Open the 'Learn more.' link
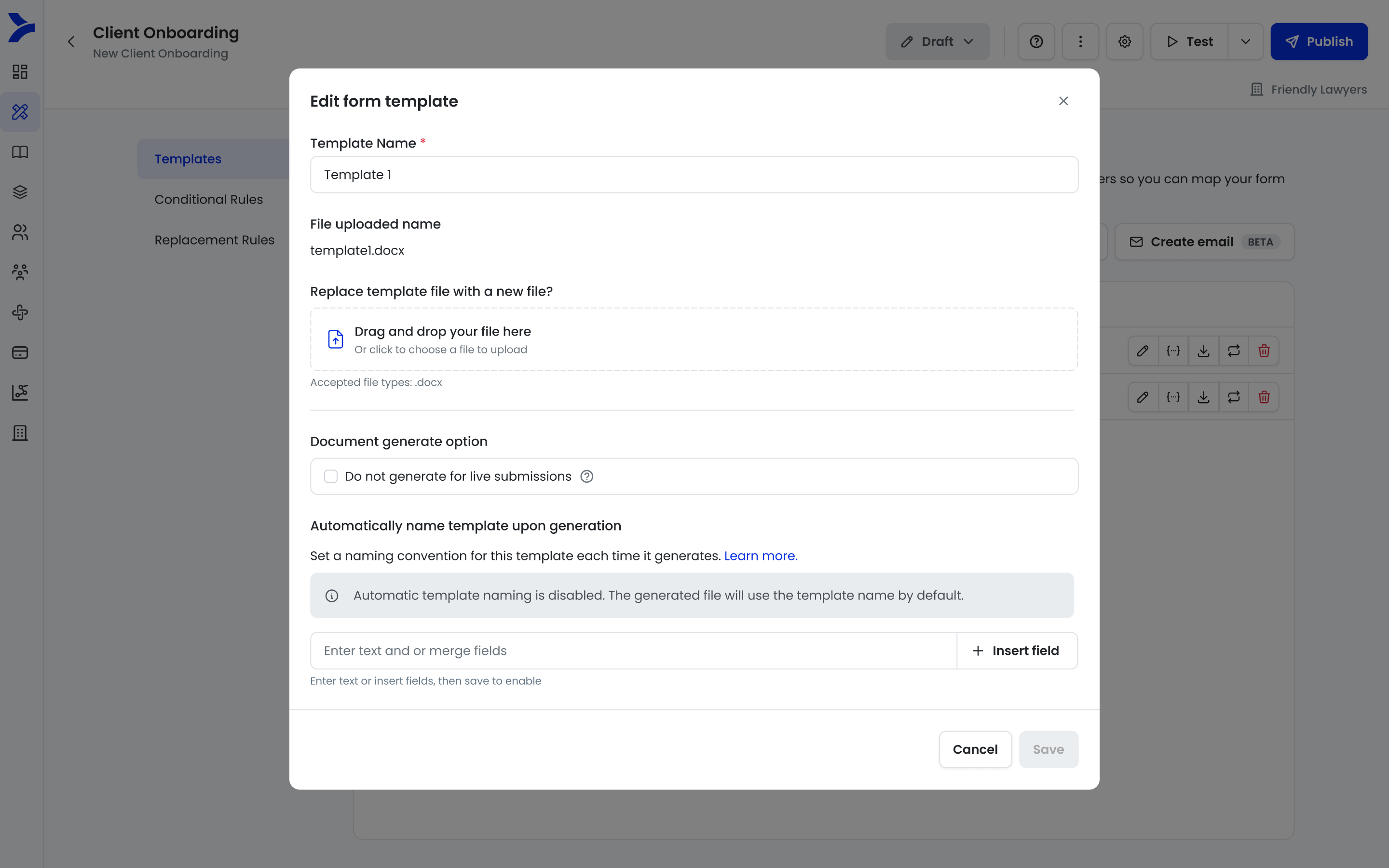Screen dimensions: 1389x868 click(x=761, y=556)
